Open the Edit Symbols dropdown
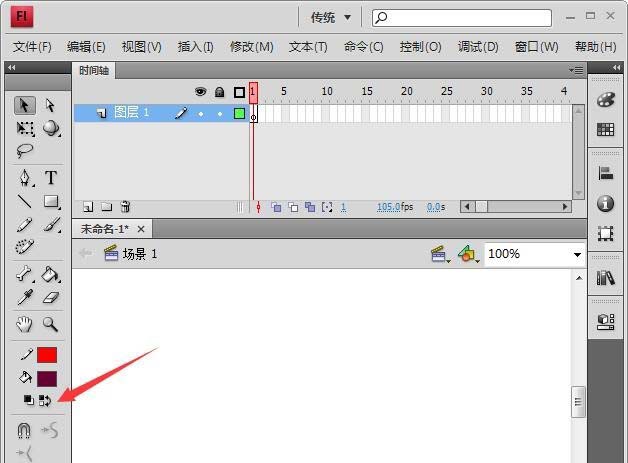Image resolution: width=628 pixels, height=463 pixels. point(469,254)
